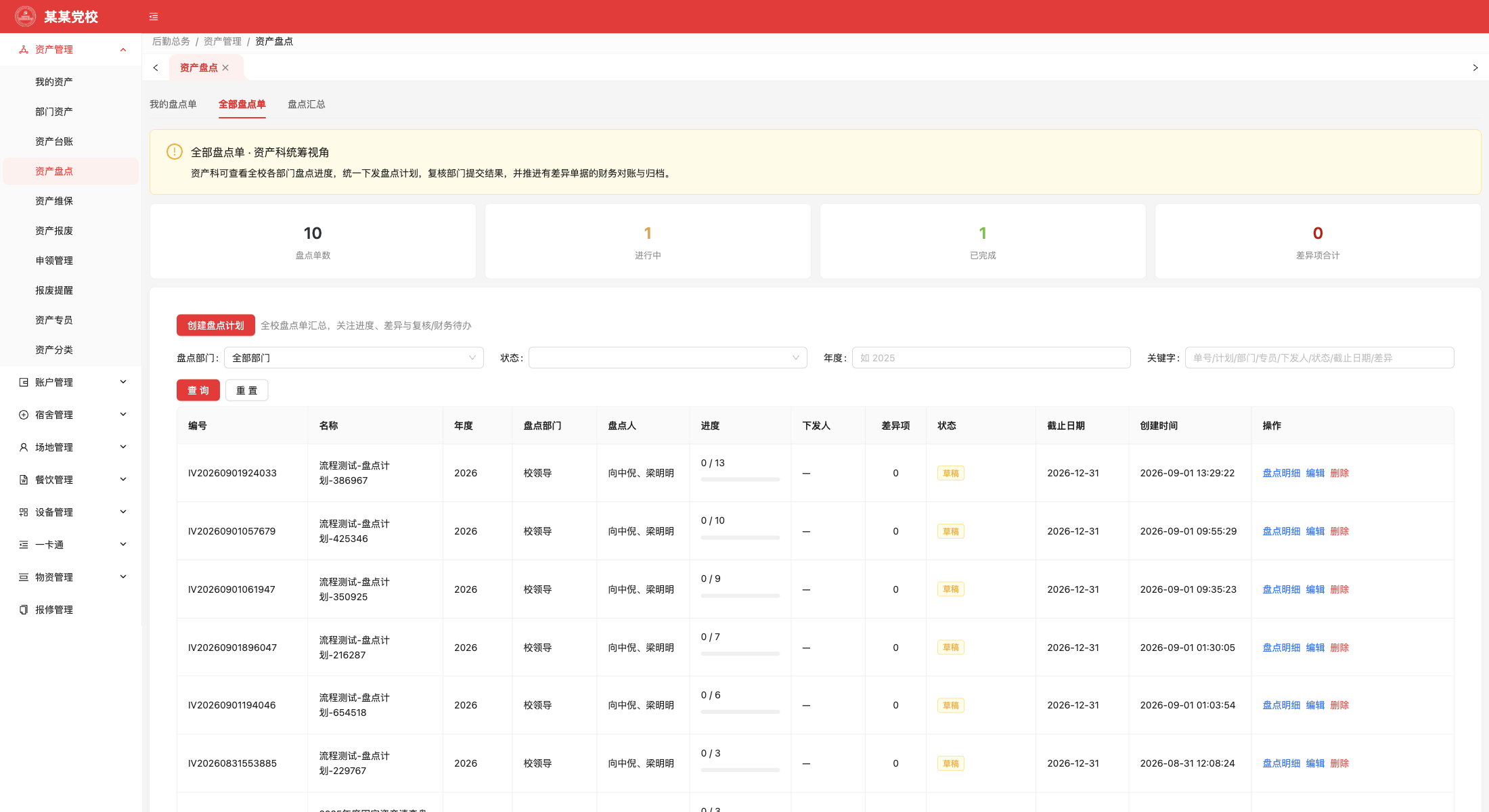This screenshot has width=1489, height=812.
Task: Click the 创建盘点计划 button
Action: tap(216, 325)
